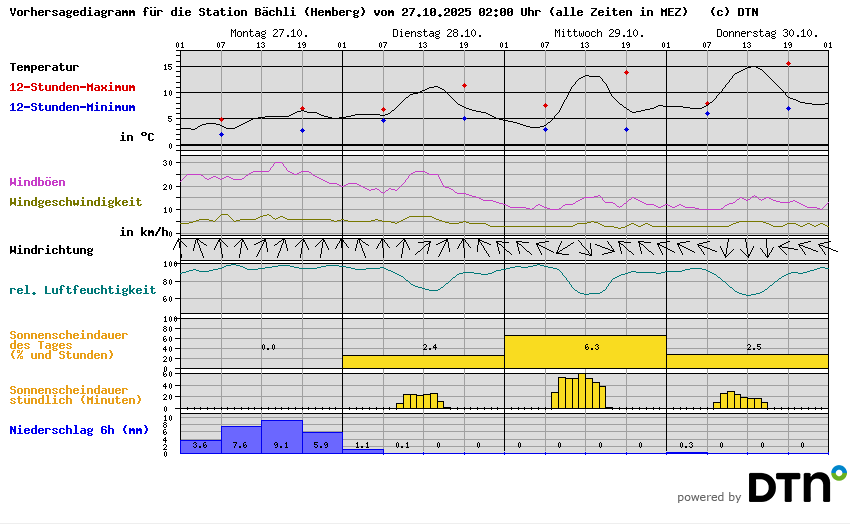The width and height of the screenshot is (850, 524).
Task: Click the 9.1 mm precipitation bar
Action: pyautogui.click(x=281, y=437)
